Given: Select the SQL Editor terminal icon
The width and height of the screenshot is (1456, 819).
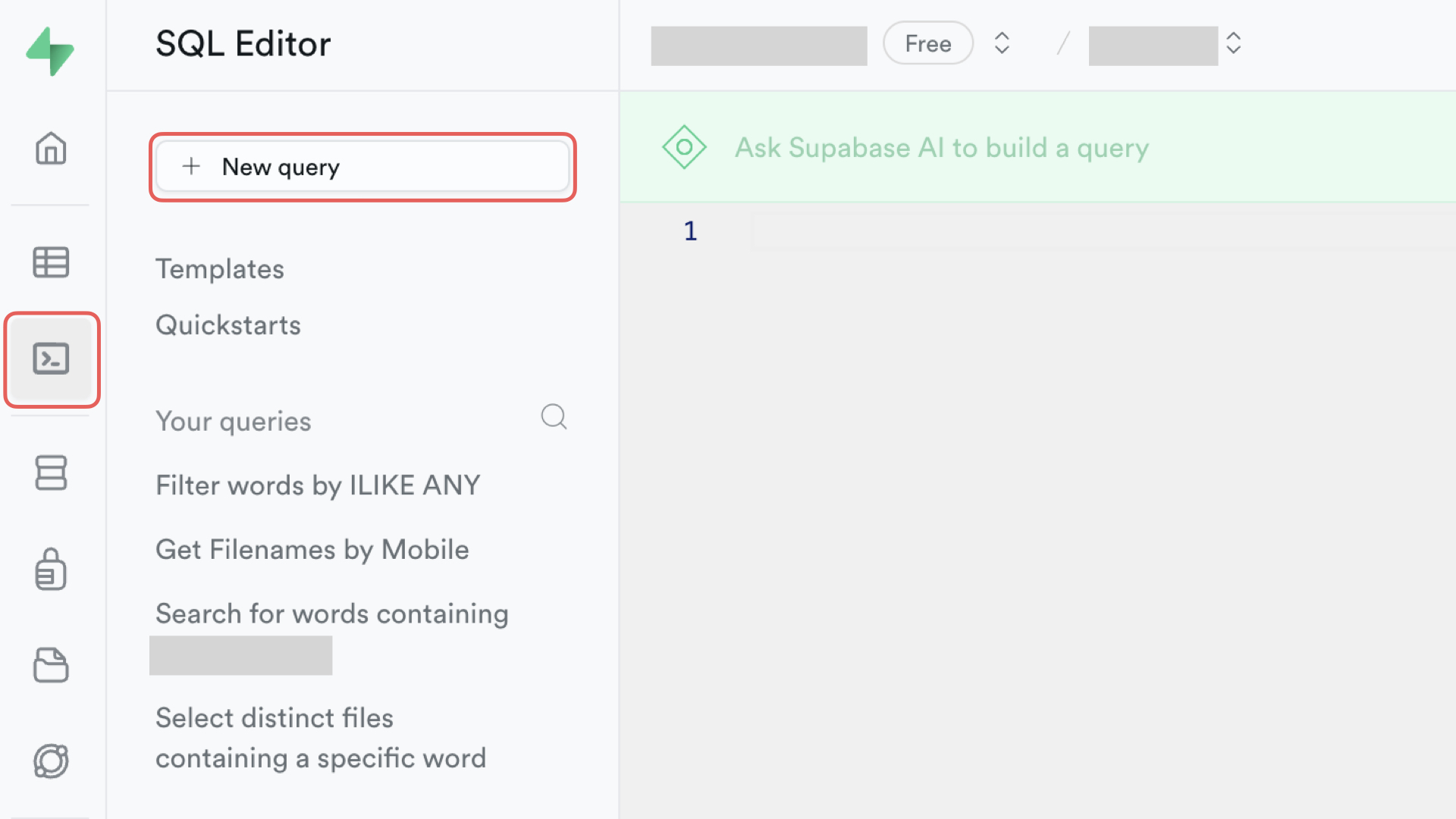Looking at the screenshot, I should click(51, 359).
